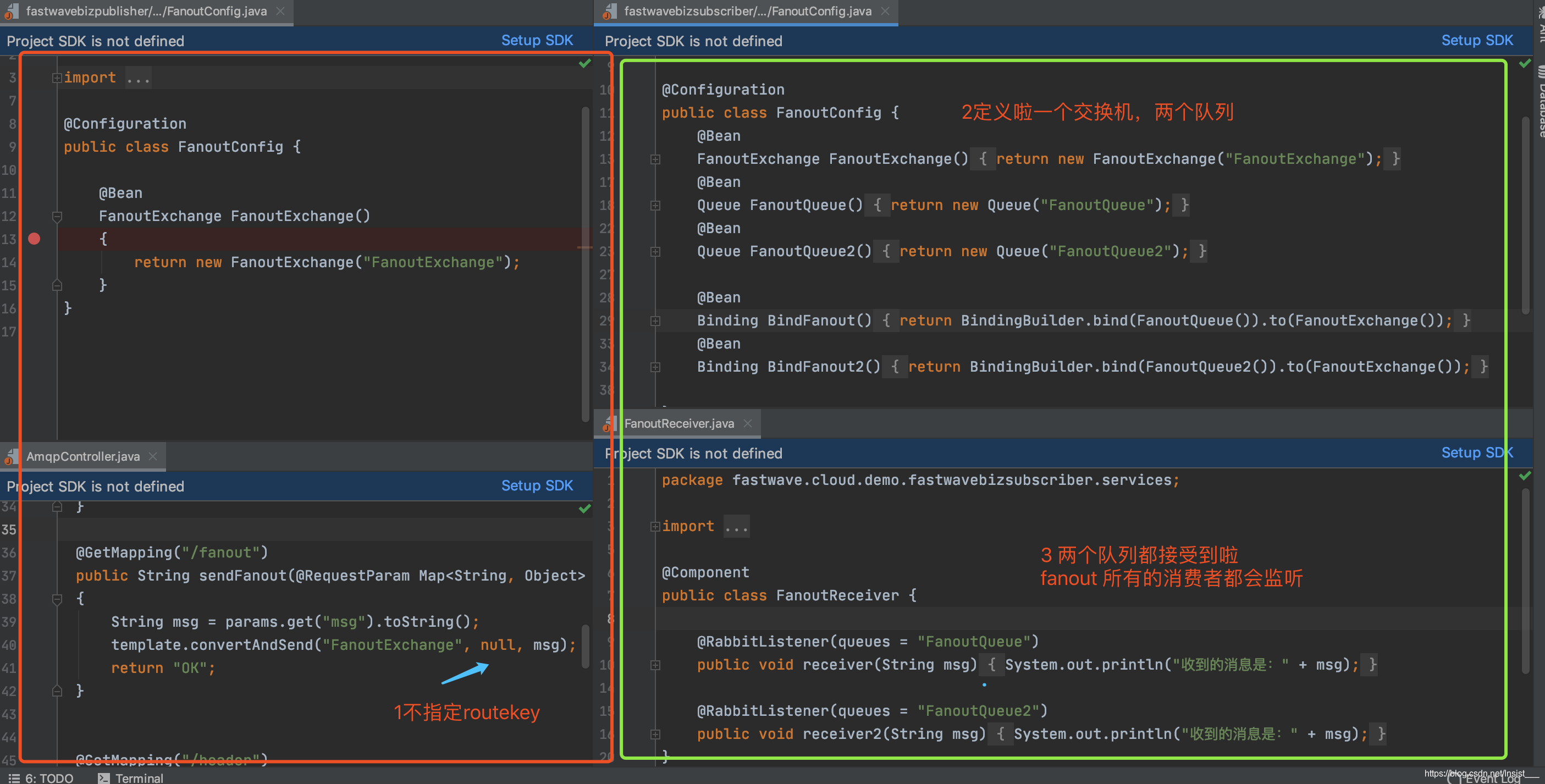Select the AmqpController.java tab
The height and width of the screenshot is (784, 1545).
(x=83, y=456)
